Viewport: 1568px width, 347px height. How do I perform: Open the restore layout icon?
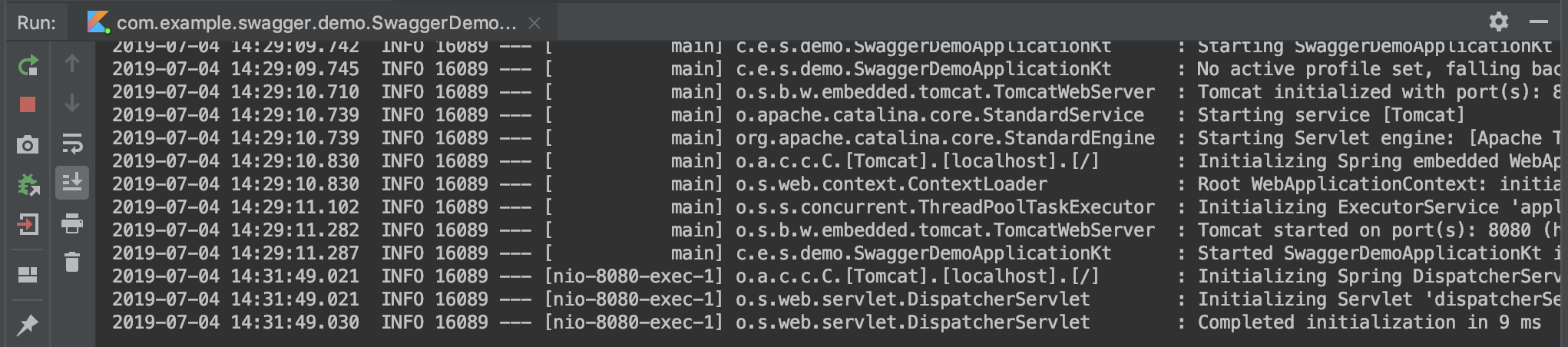pos(28,274)
